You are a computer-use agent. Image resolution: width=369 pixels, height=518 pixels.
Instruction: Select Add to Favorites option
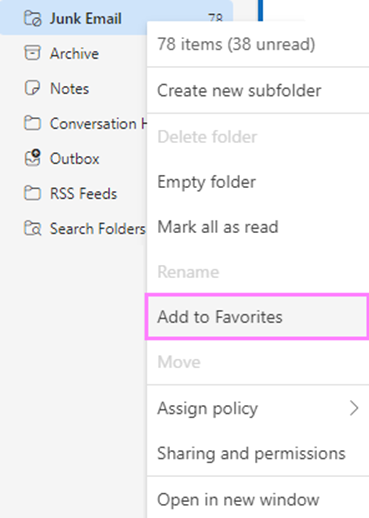(258, 317)
